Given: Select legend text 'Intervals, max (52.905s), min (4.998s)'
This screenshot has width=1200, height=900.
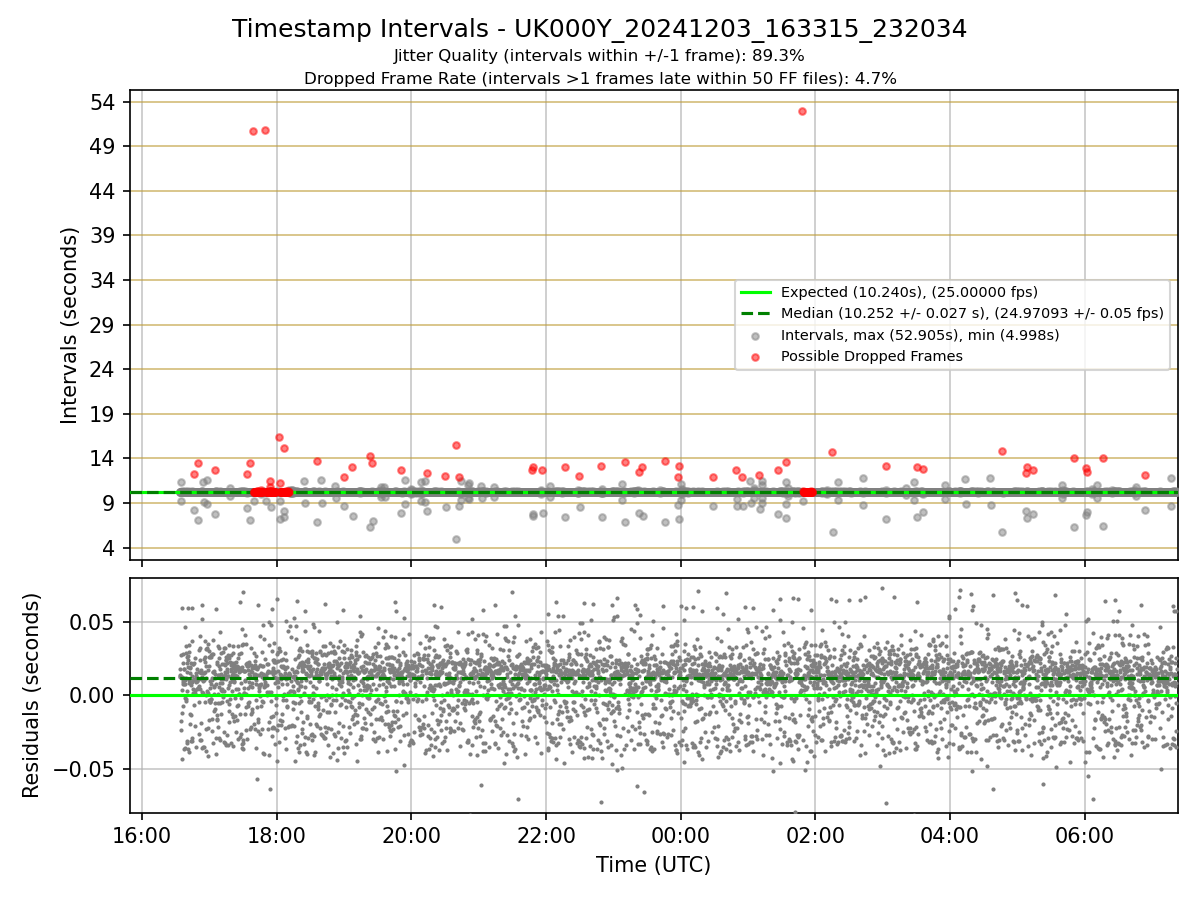Looking at the screenshot, I should [x=920, y=335].
